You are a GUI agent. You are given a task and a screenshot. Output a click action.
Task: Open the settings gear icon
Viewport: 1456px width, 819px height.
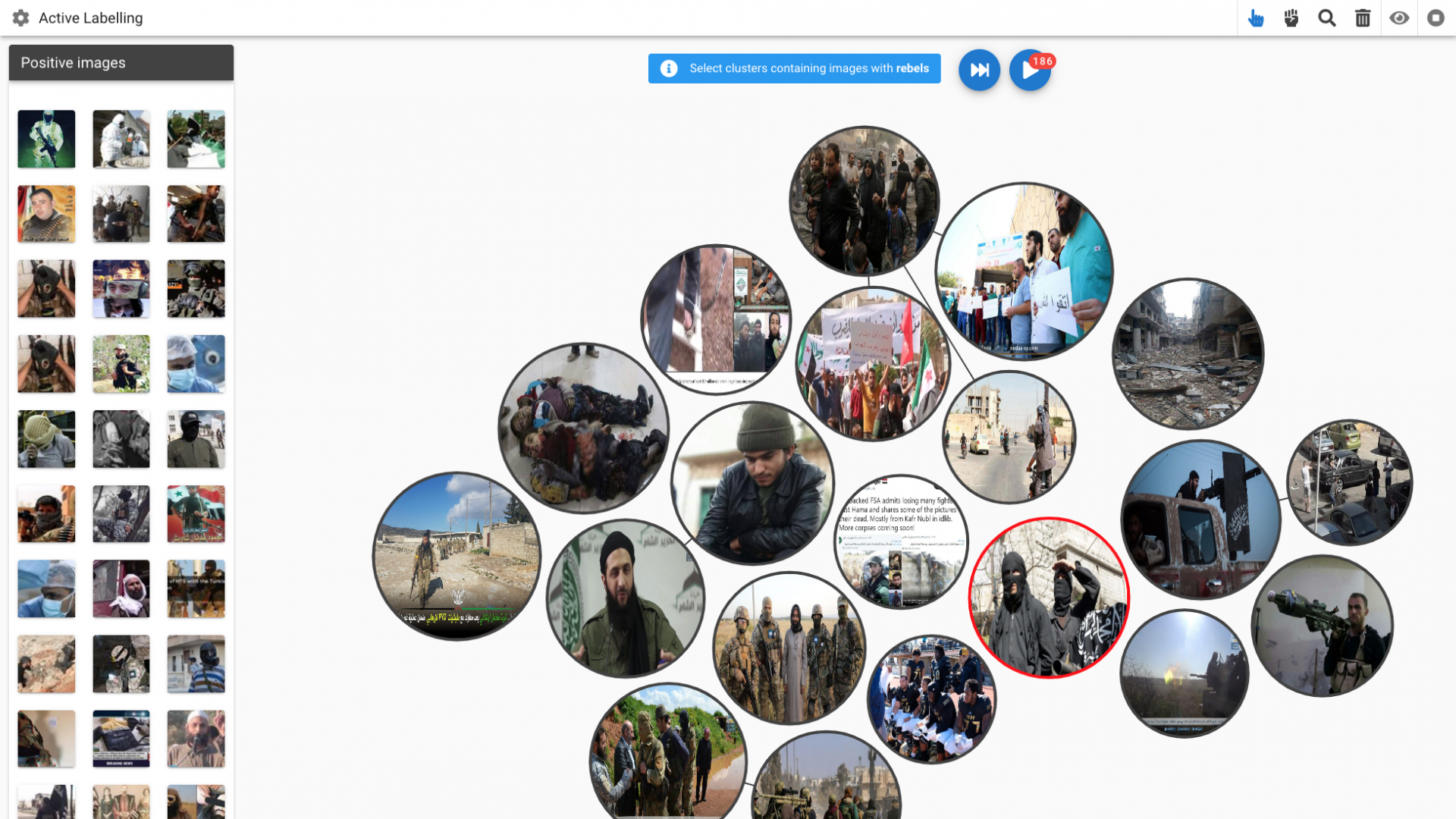click(x=20, y=18)
